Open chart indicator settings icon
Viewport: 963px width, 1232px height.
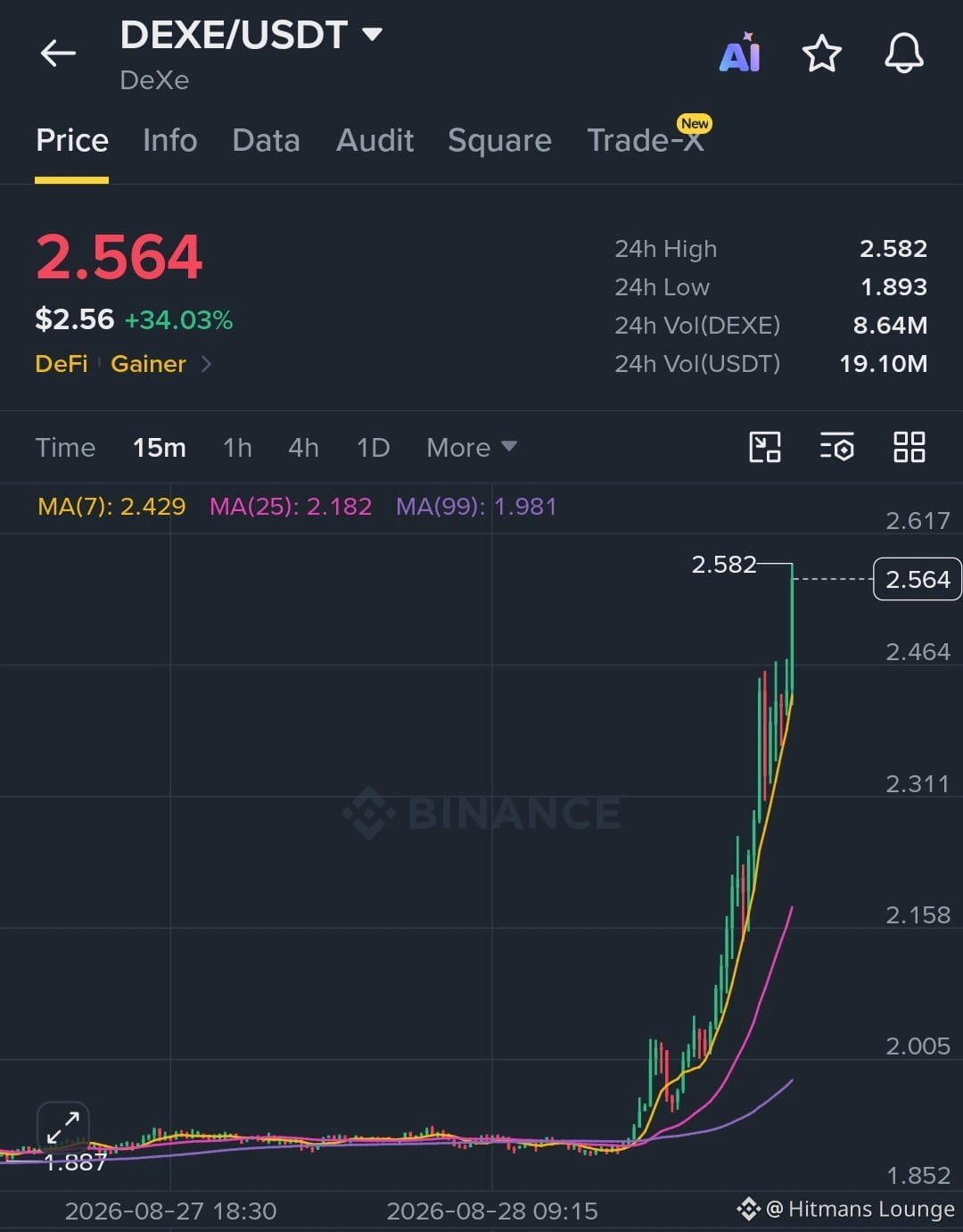click(836, 447)
